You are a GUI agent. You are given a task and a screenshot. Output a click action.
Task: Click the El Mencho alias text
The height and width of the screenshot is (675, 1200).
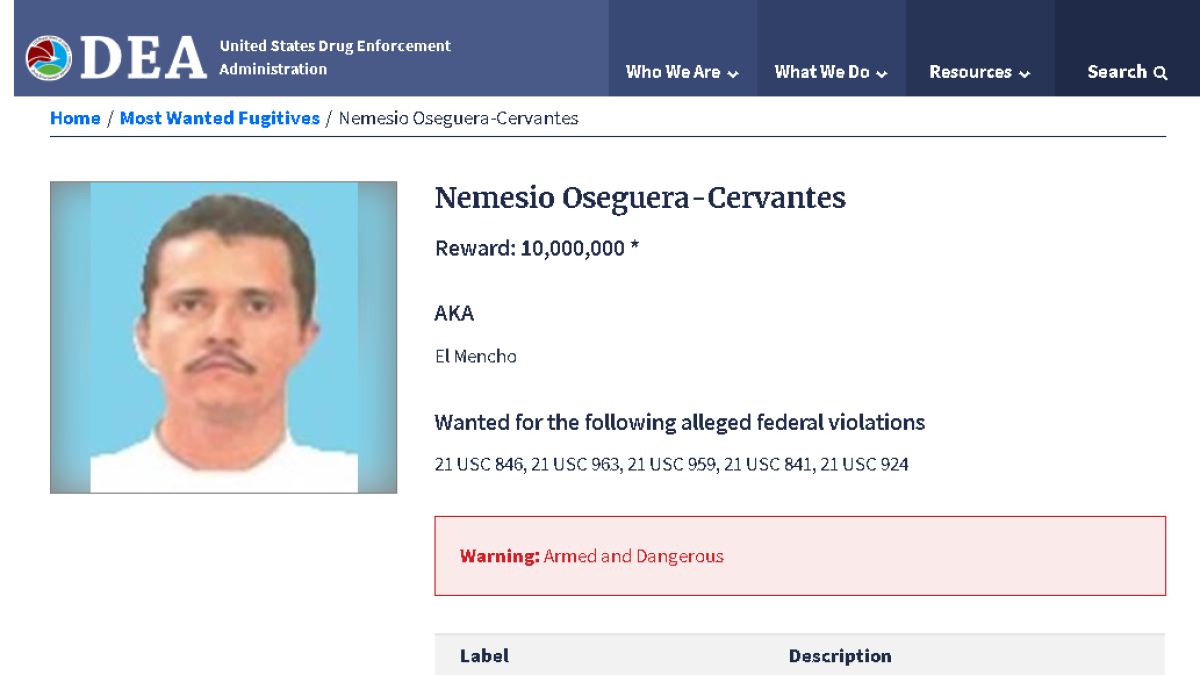point(475,356)
